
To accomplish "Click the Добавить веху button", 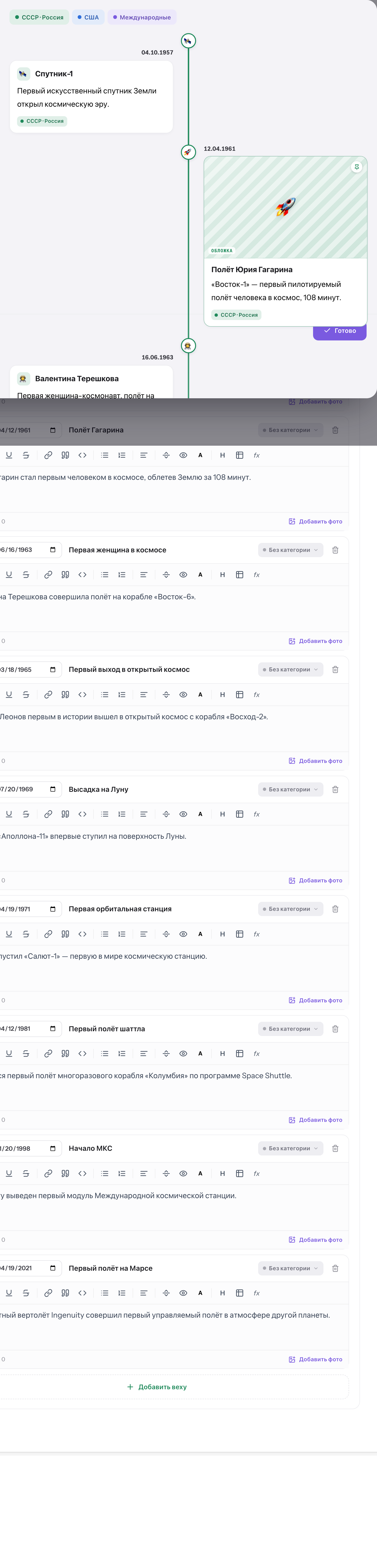I will (x=156, y=1387).
